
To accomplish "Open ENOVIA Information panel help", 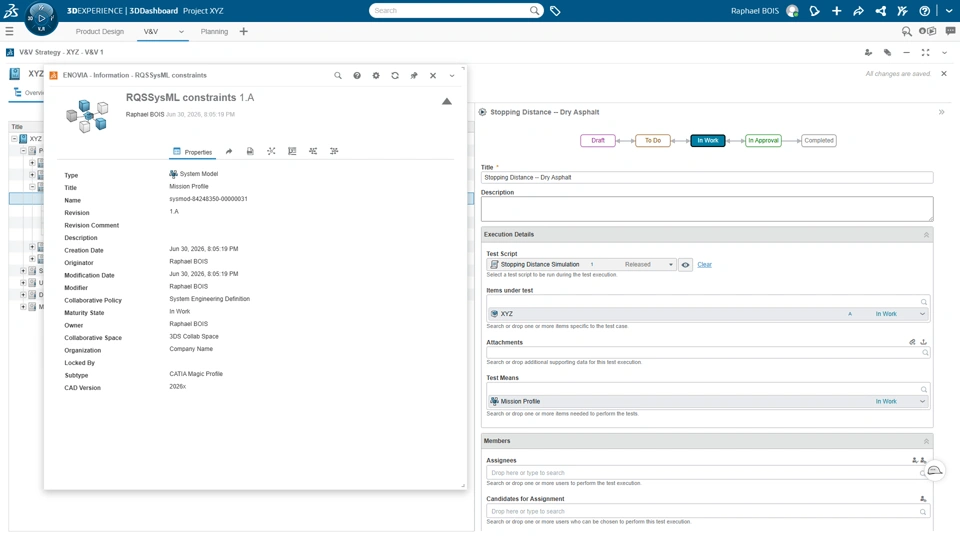I will tap(357, 75).
